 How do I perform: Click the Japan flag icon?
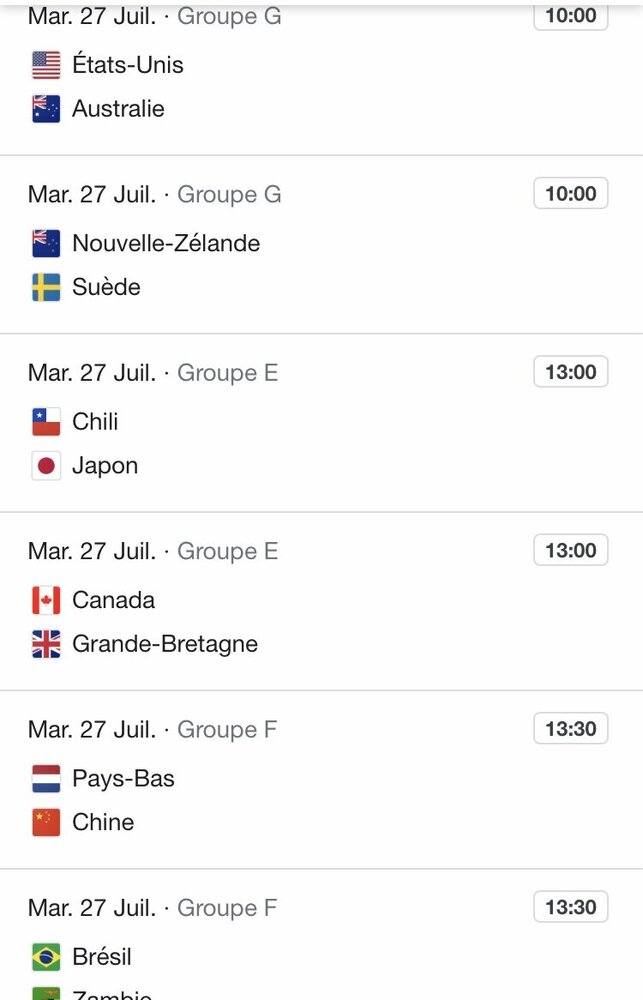(x=46, y=466)
